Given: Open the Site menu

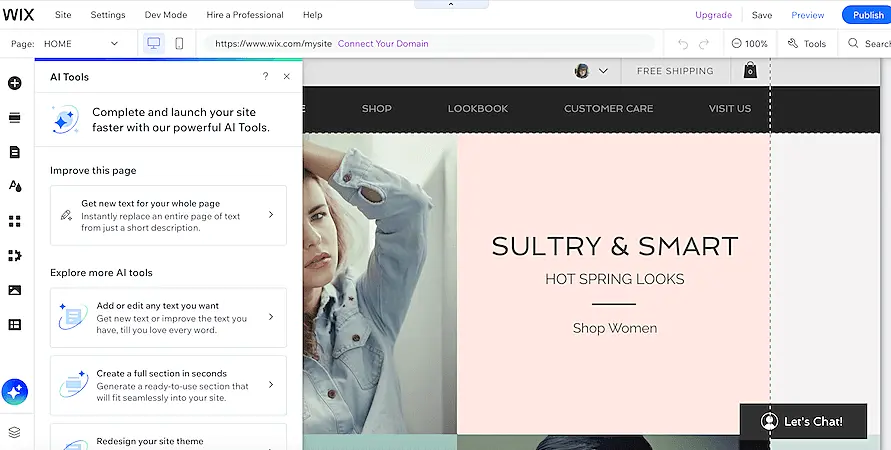Looking at the screenshot, I should [63, 15].
